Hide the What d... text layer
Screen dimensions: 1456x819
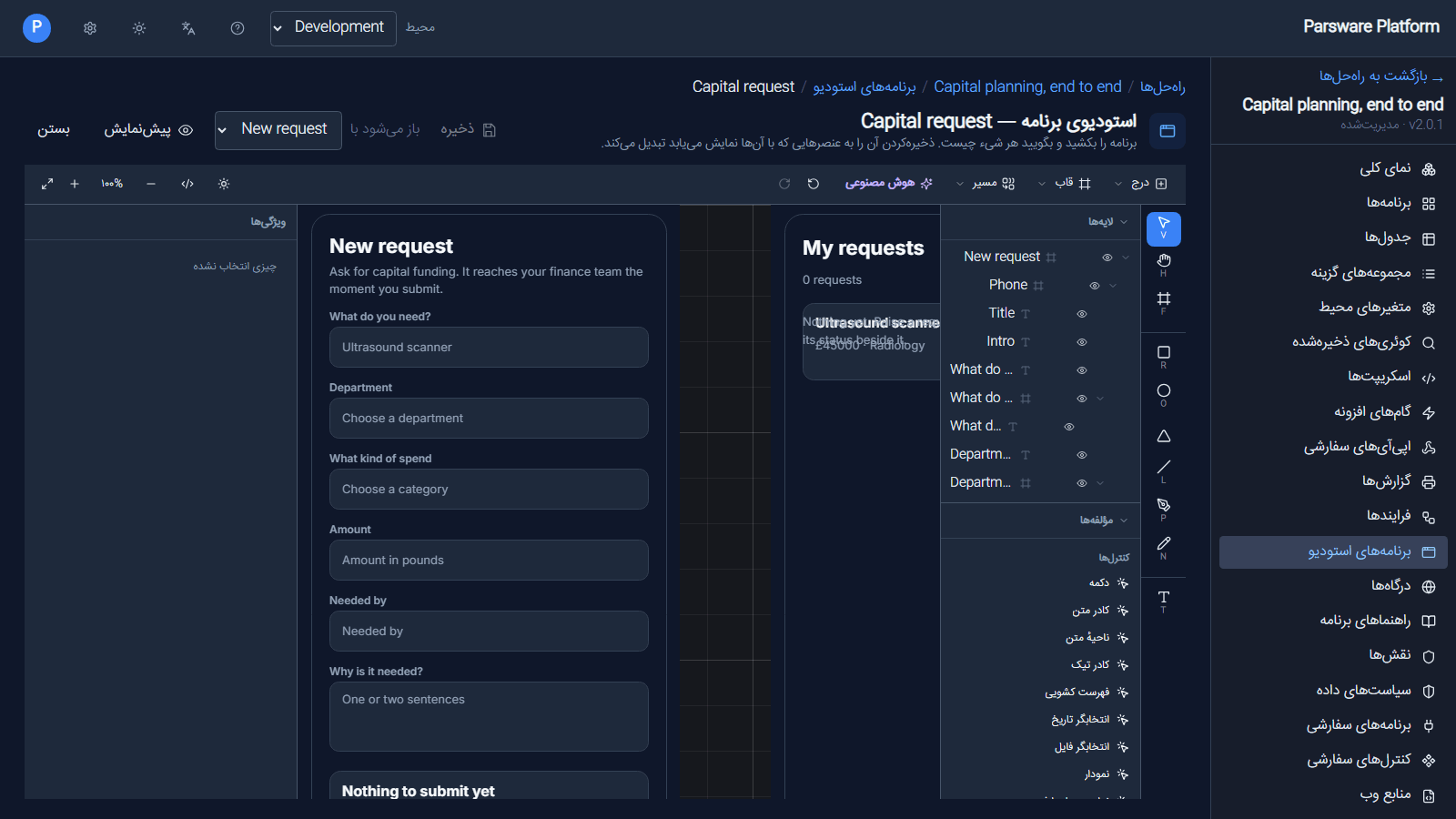[x=1069, y=427]
